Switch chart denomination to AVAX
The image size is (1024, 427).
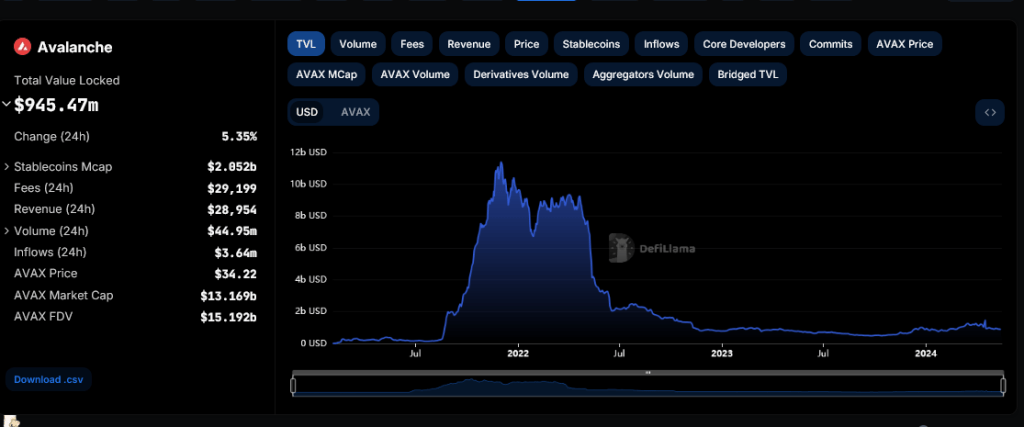point(355,112)
